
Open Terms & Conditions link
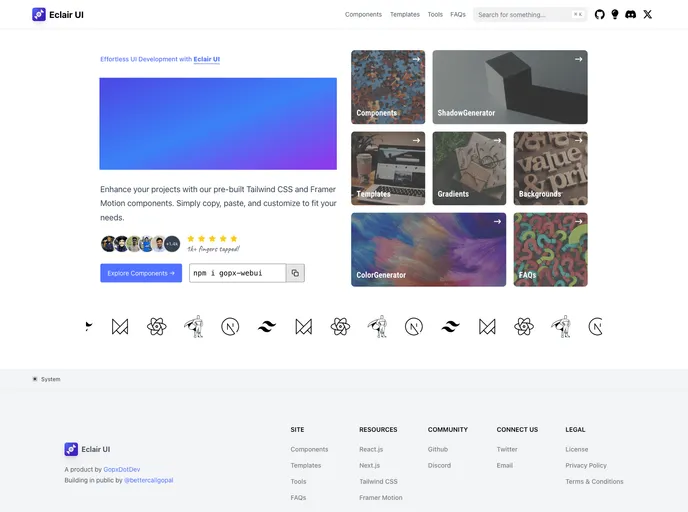point(594,482)
